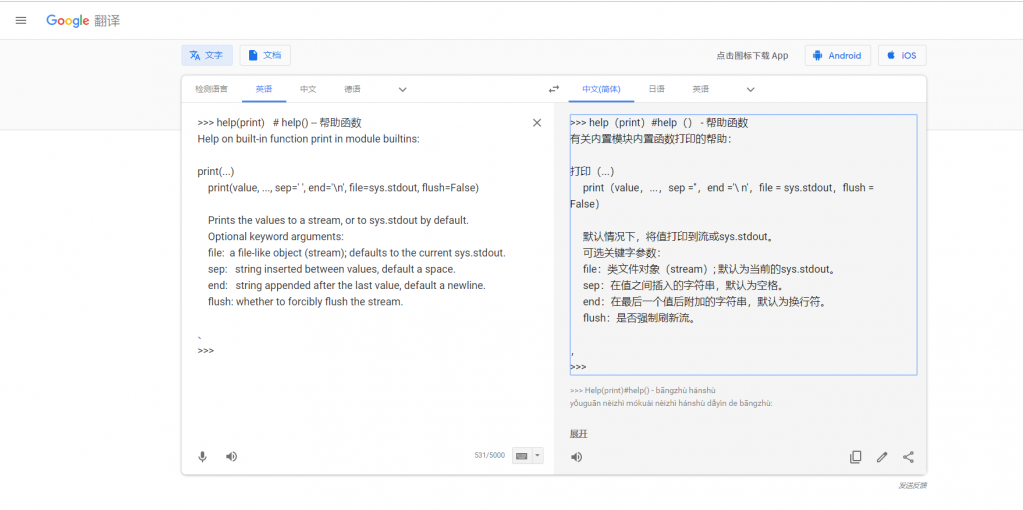The image size is (1023, 510).
Task: Share the translation via share icon
Action: [908, 457]
